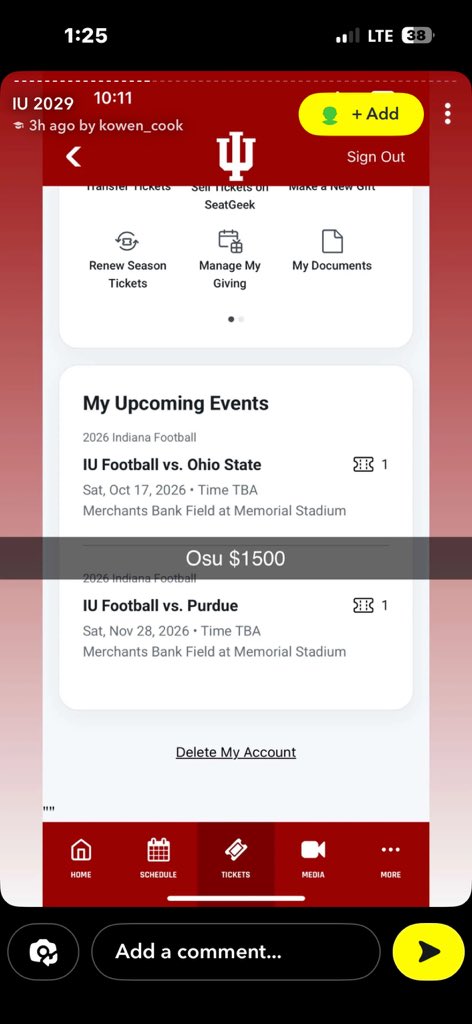The width and height of the screenshot is (472, 1024).
Task: Tap the Ohio State ticket count icon
Action: click(364, 464)
